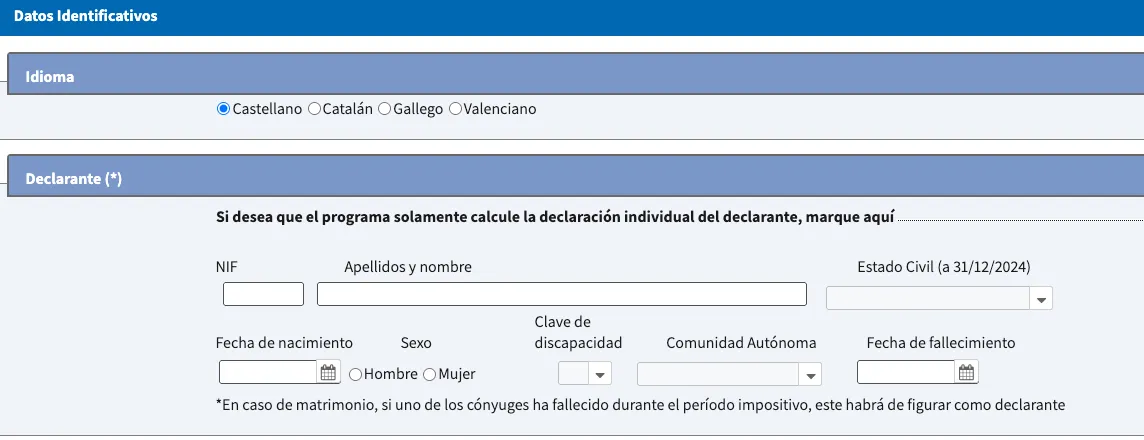Choose Catalán as the language
The image size is (1144, 440).
[314, 109]
